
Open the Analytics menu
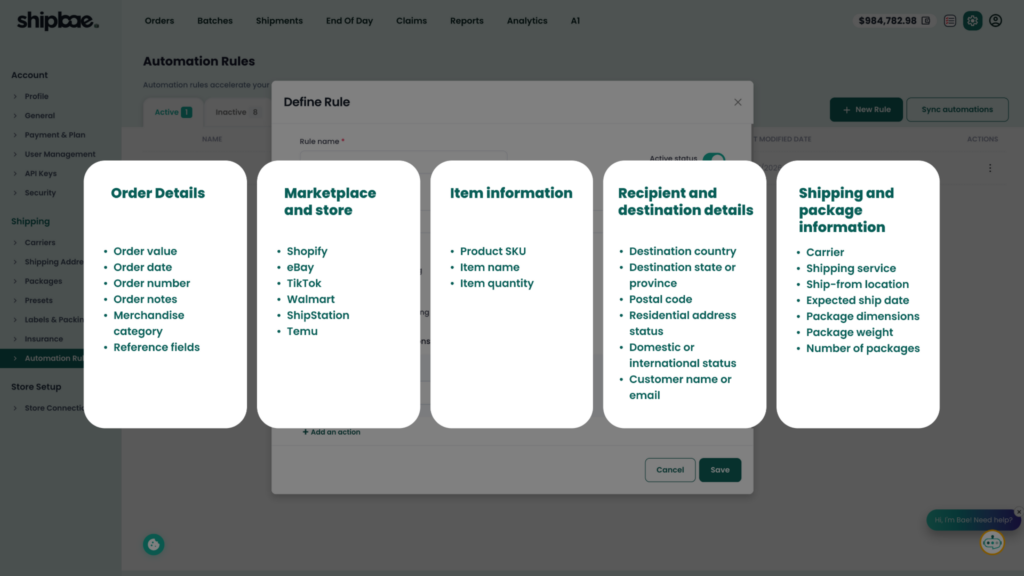(x=527, y=21)
